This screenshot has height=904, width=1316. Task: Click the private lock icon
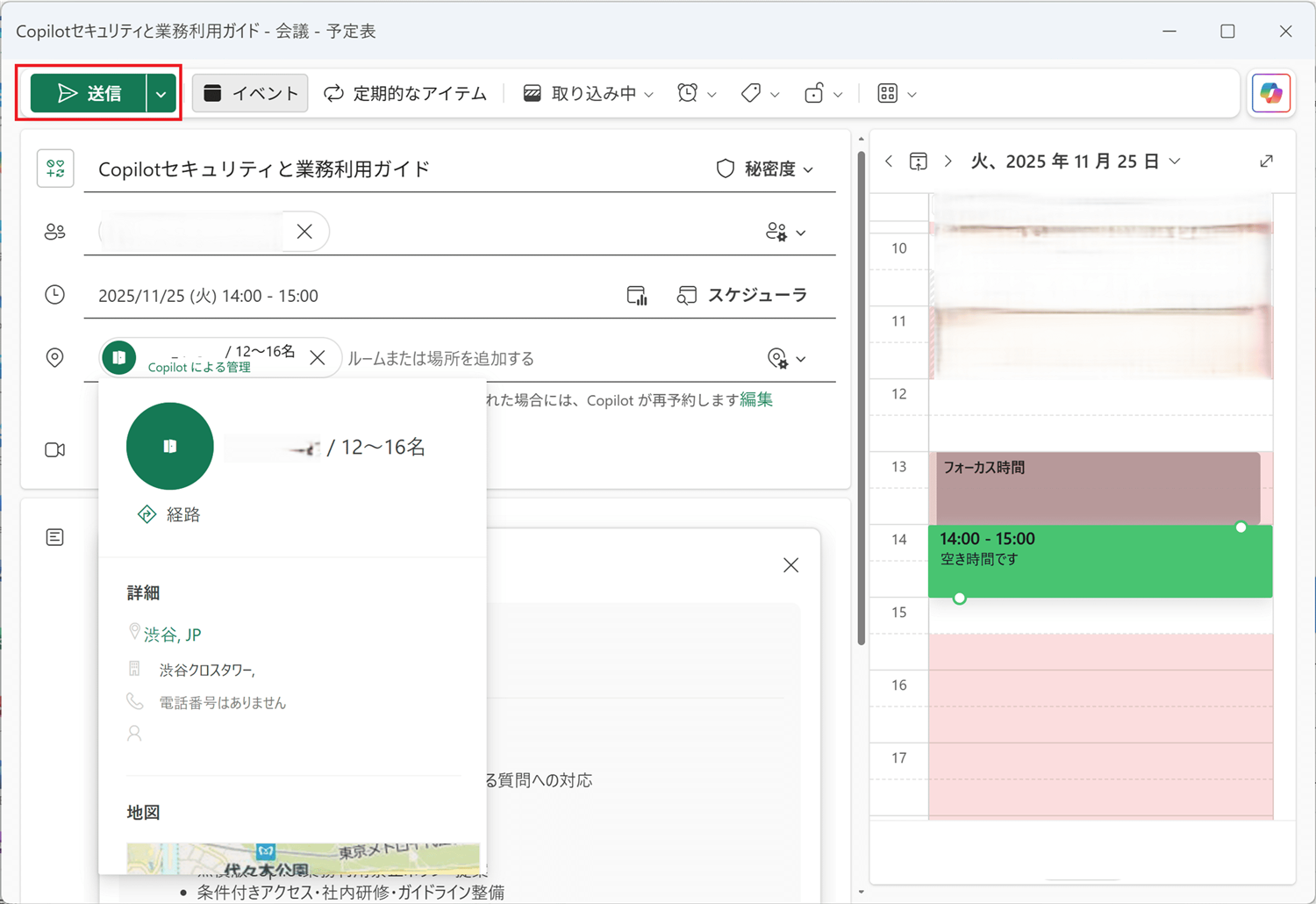click(x=814, y=93)
